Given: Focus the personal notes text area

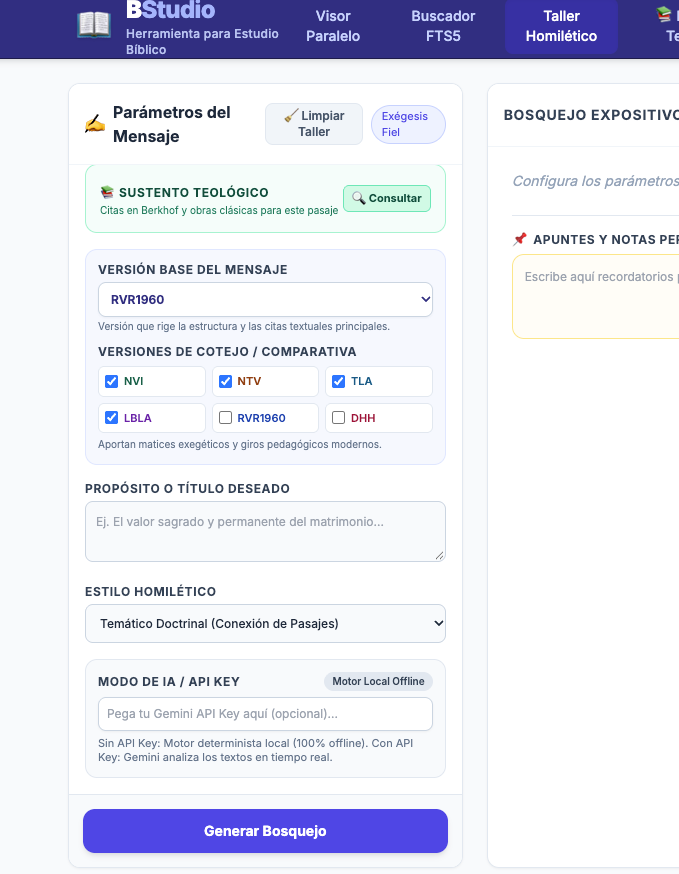Looking at the screenshot, I should click(x=595, y=297).
